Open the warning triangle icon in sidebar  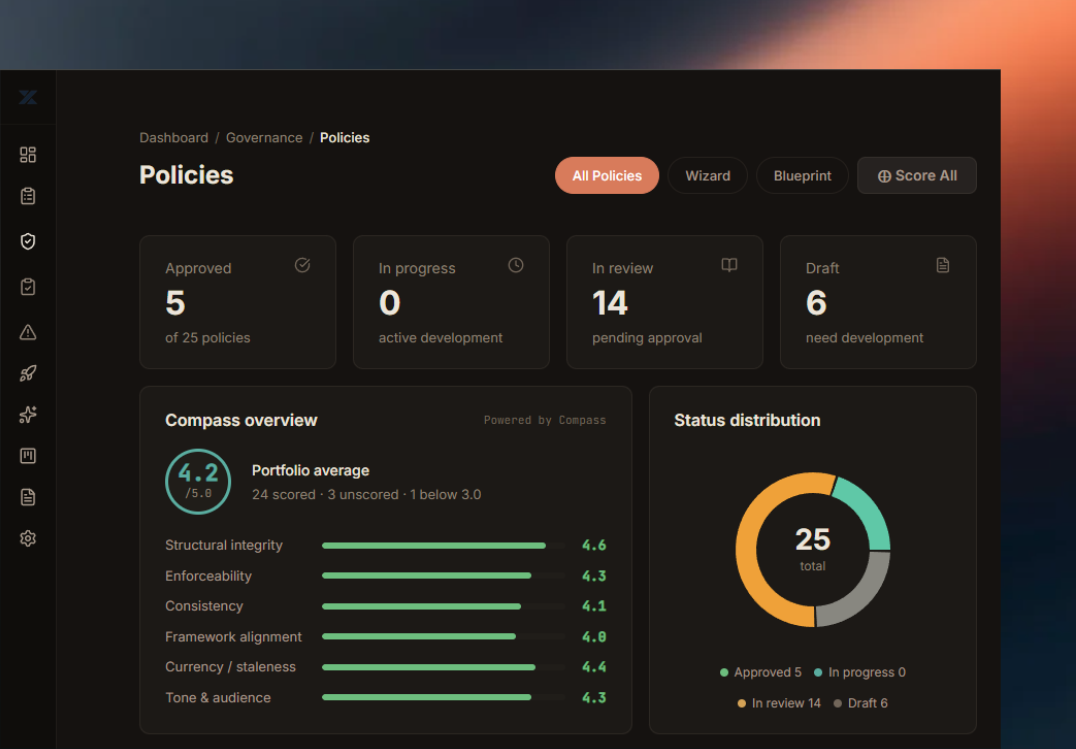(27, 332)
